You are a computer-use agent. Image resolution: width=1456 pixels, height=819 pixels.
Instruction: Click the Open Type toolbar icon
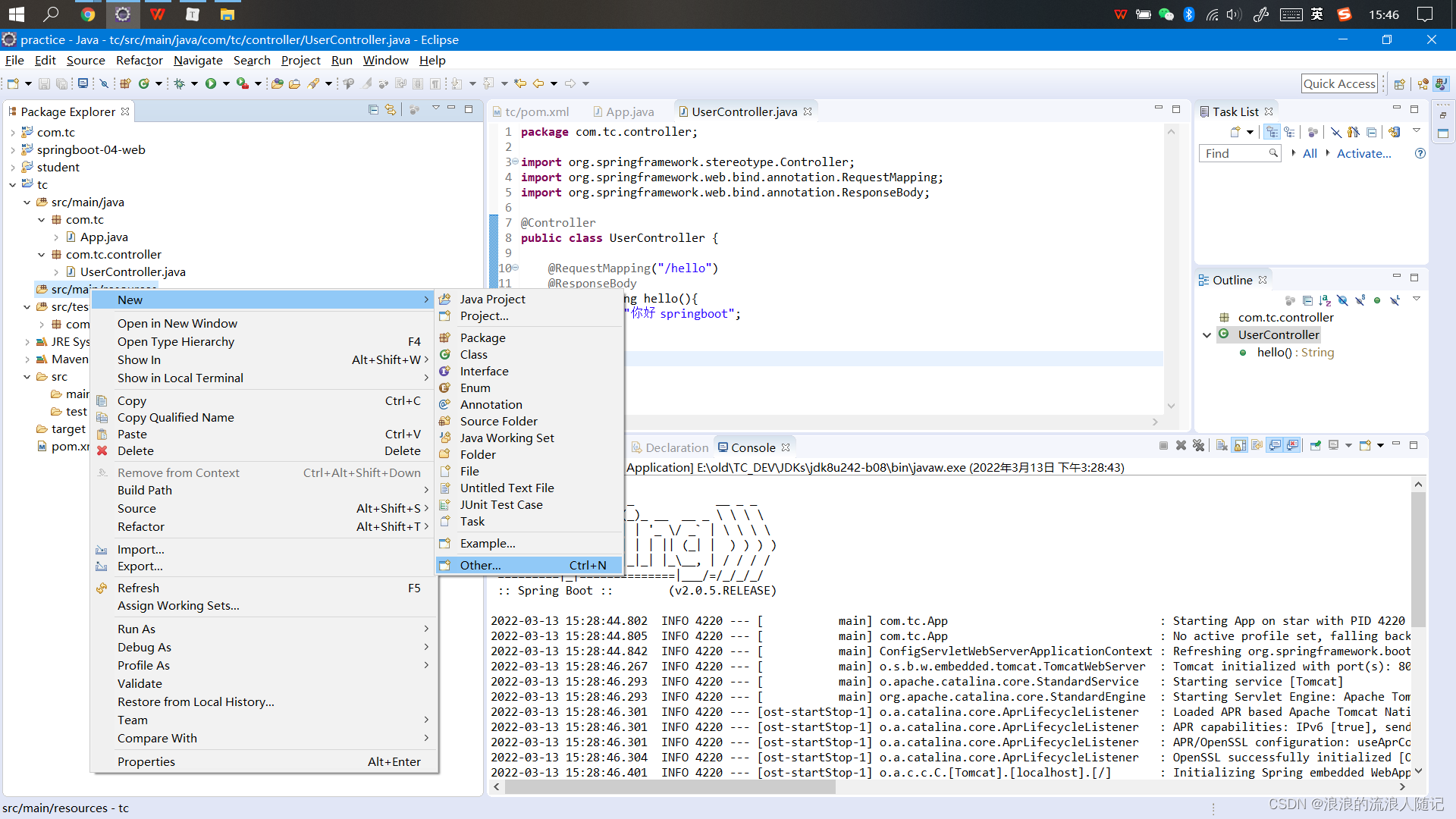tap(278, 83)
